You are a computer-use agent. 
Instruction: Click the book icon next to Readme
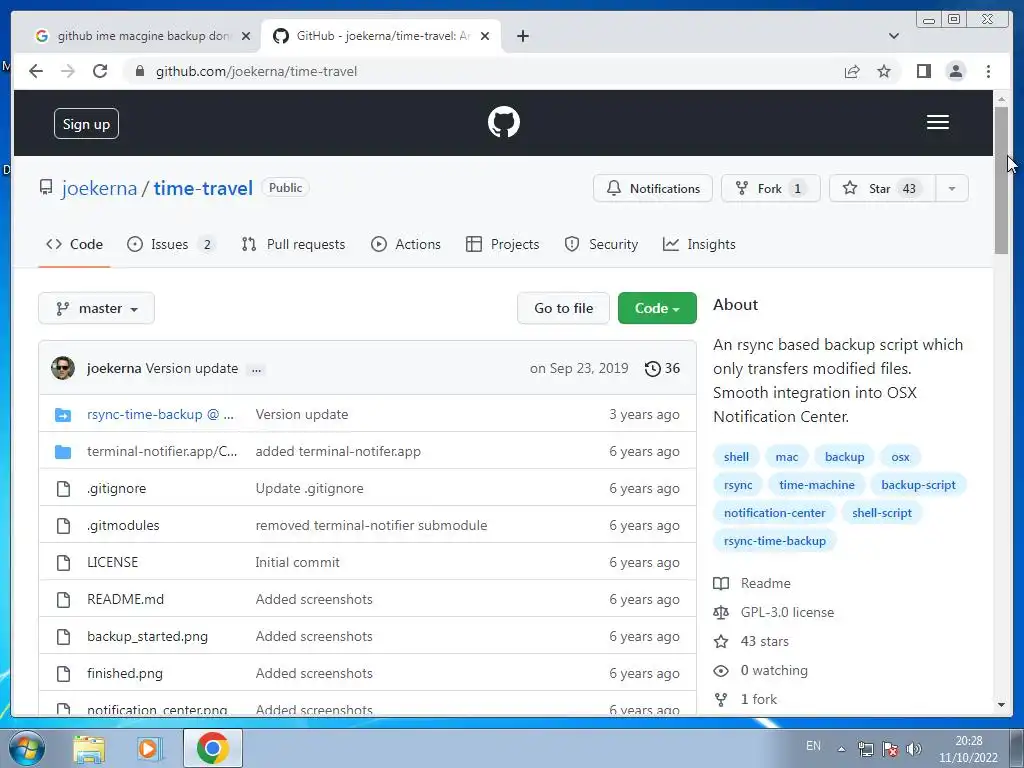pos(721,583)
